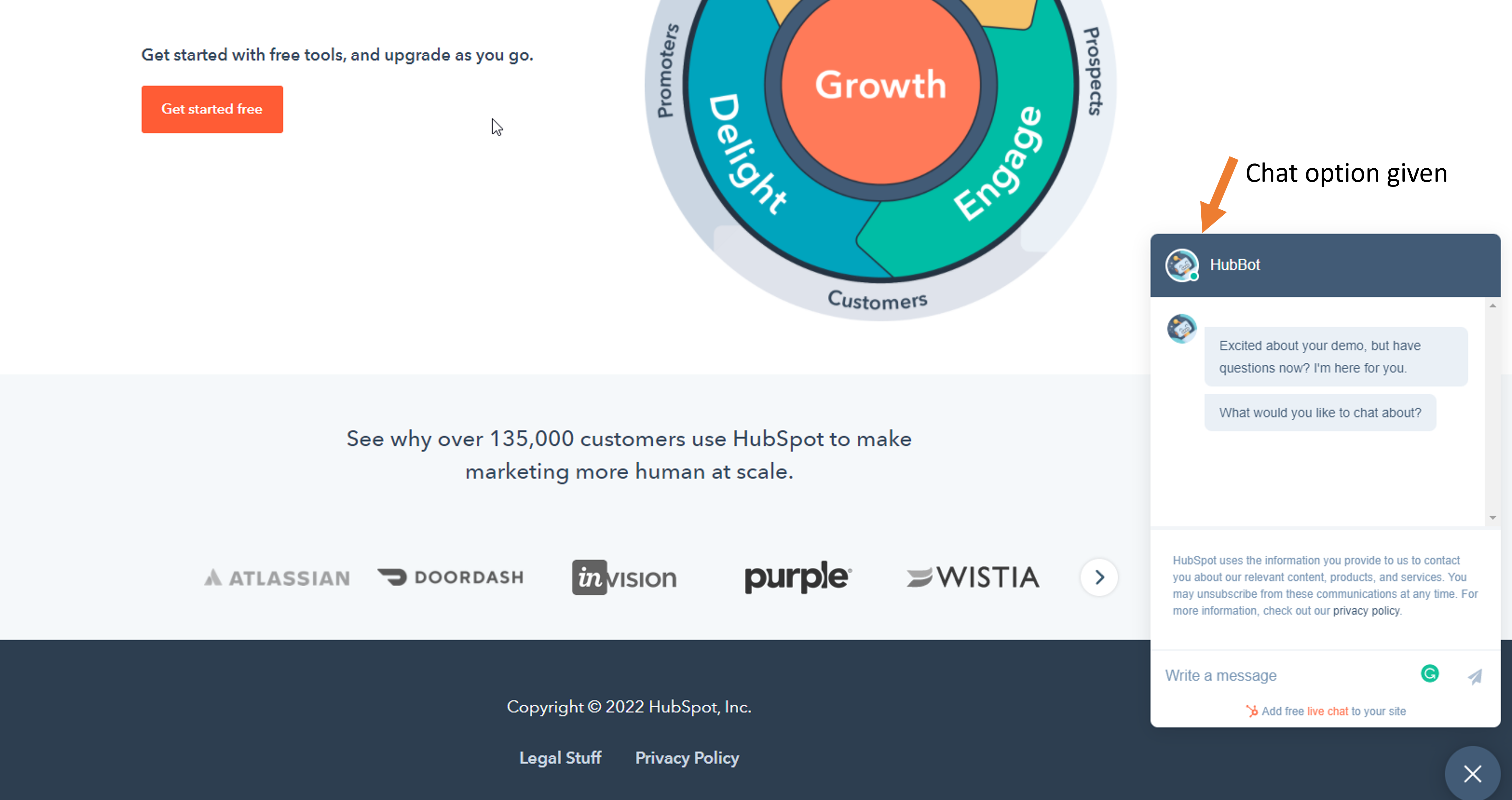This screenshot has width=1512, height=800.
Task: Show next customer logos with arrow
Action: tap(1099, 577)
